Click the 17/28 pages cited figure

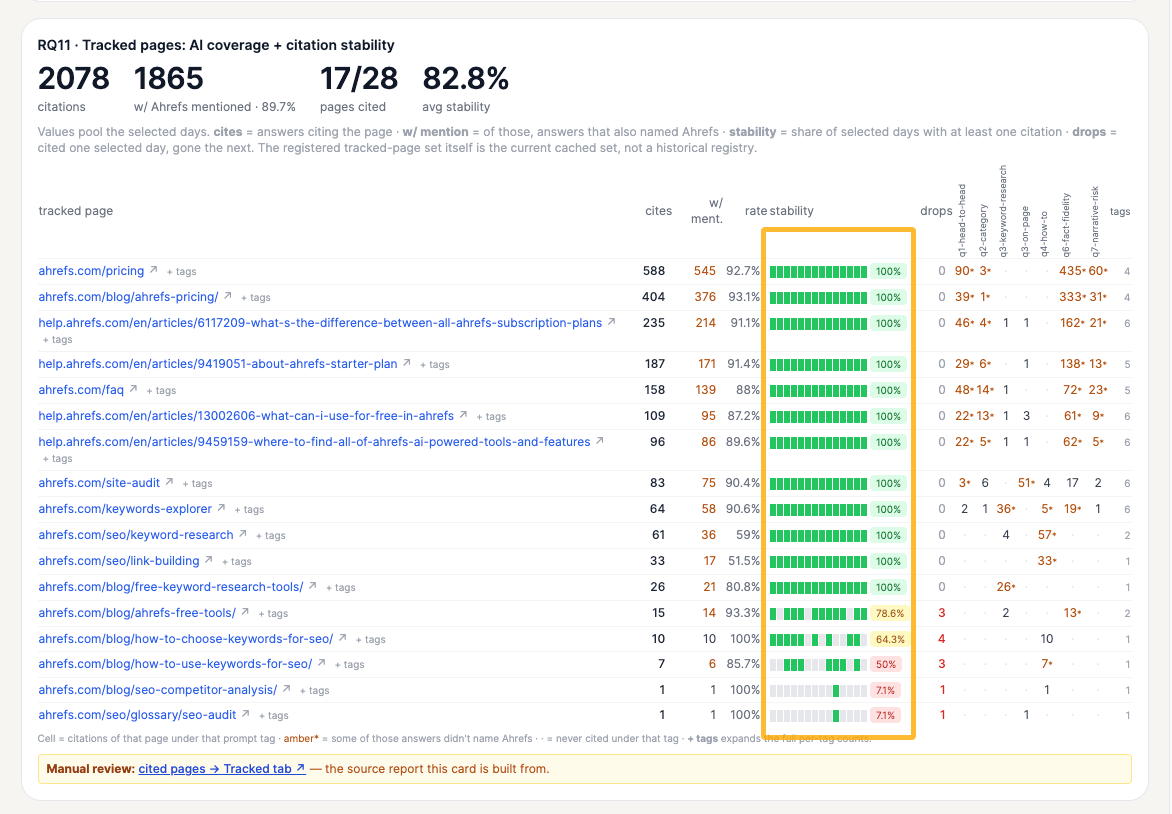(359, 78)
